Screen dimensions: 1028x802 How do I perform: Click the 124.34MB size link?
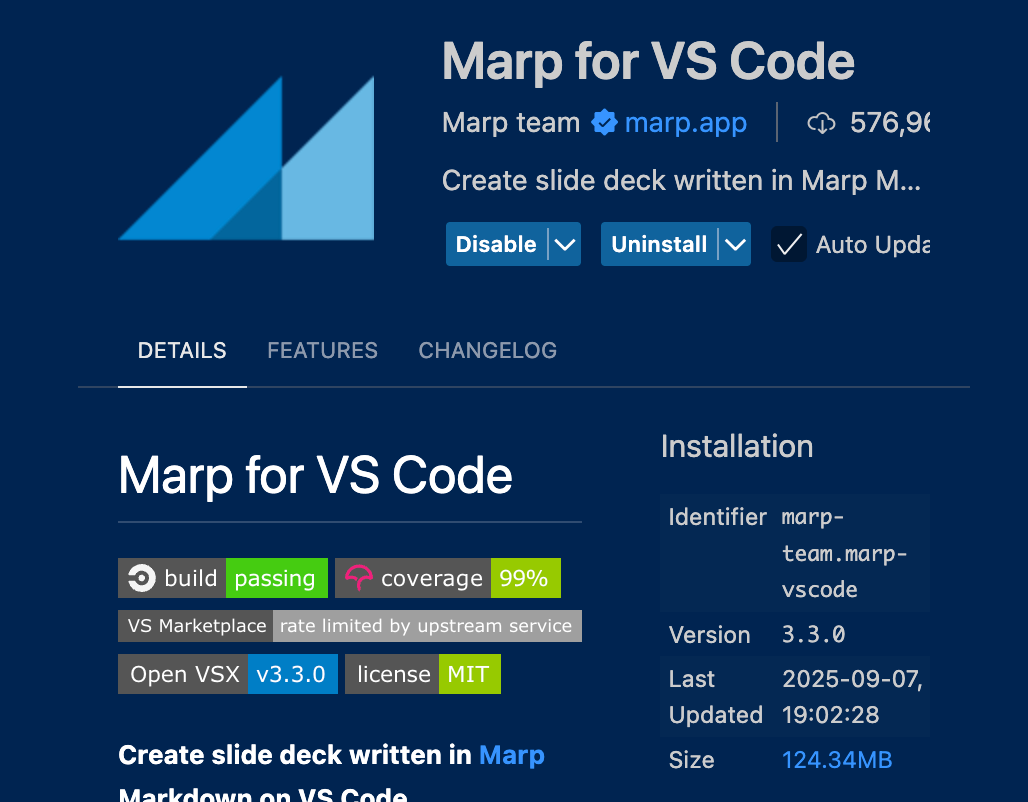click(x=837, y=760)
